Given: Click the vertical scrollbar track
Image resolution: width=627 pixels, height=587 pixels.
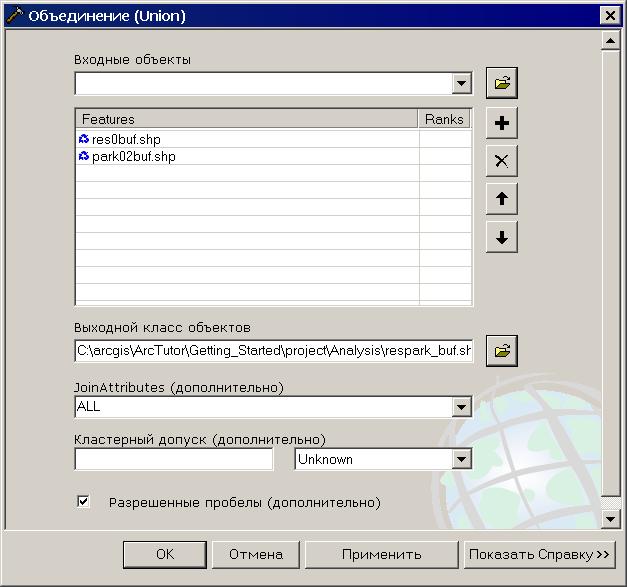Looking at the screenshot, I should 610,503.
